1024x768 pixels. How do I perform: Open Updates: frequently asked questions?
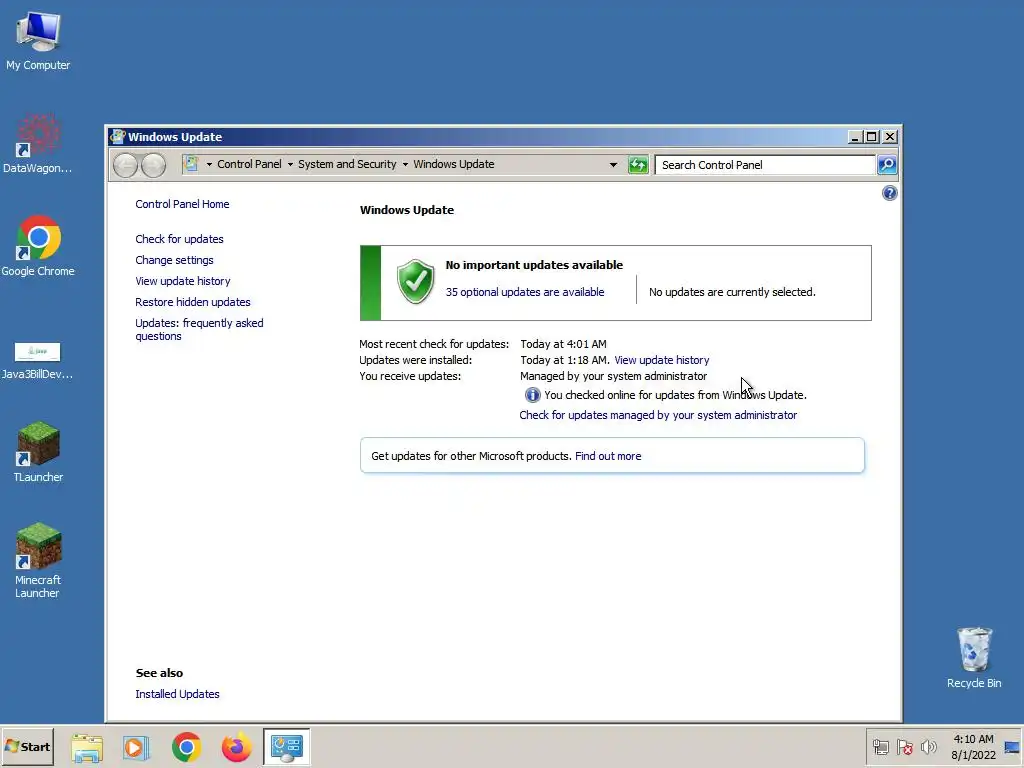pos(199,329)
